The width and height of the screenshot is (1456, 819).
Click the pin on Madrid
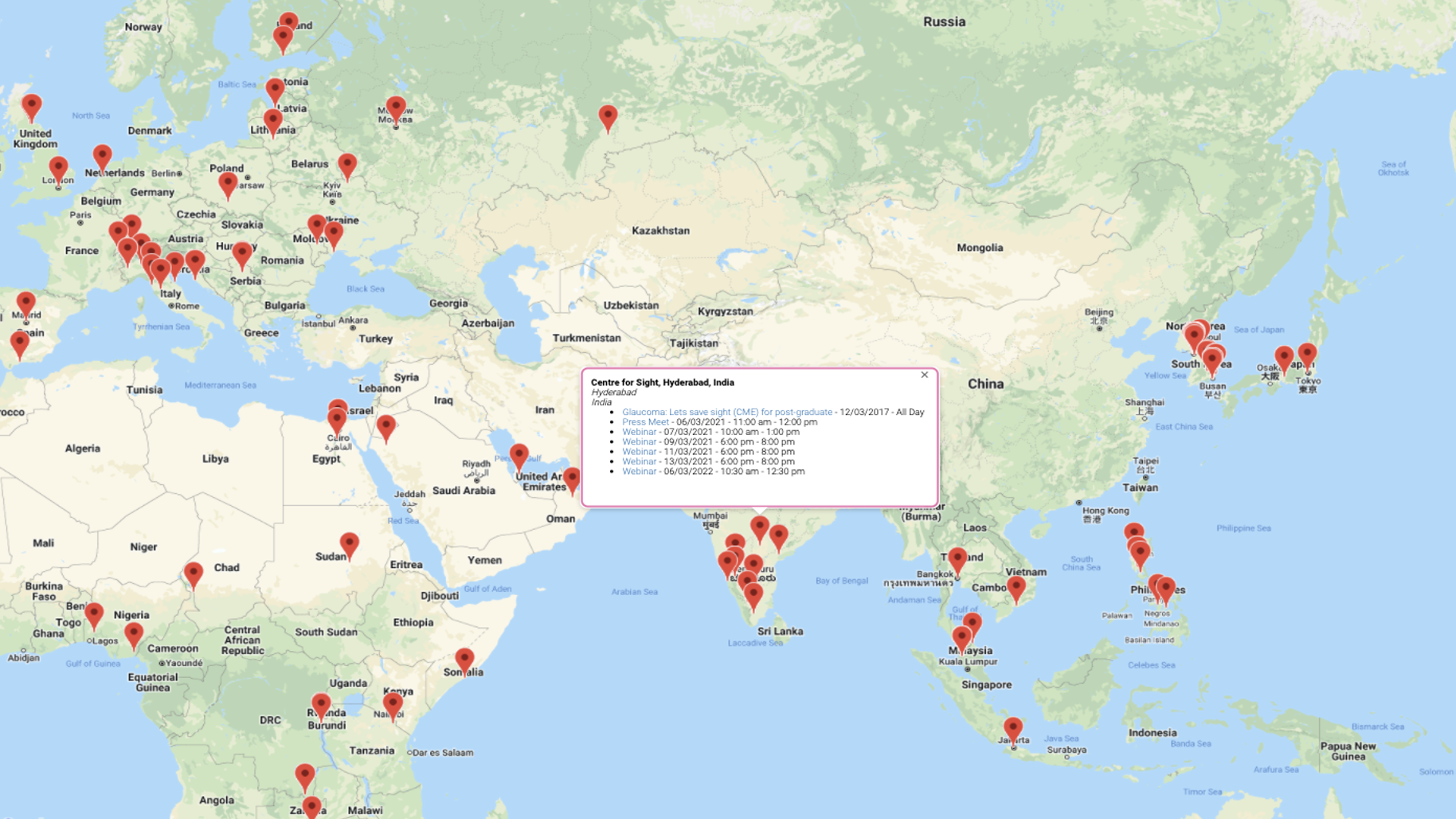click(26, 303)
